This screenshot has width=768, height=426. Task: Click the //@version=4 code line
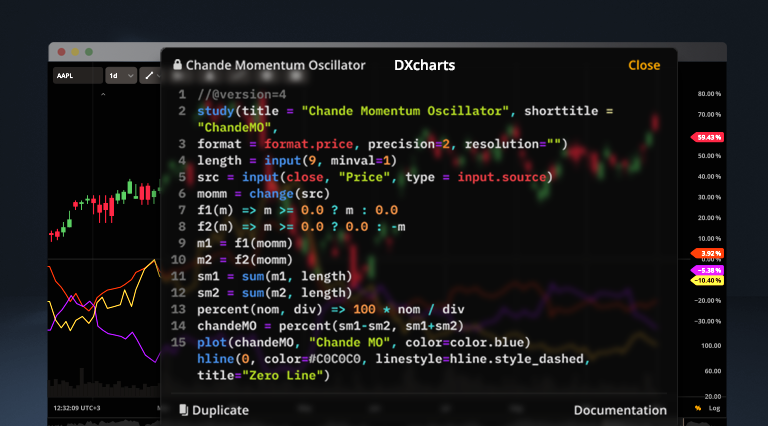(x=241, y=94)
